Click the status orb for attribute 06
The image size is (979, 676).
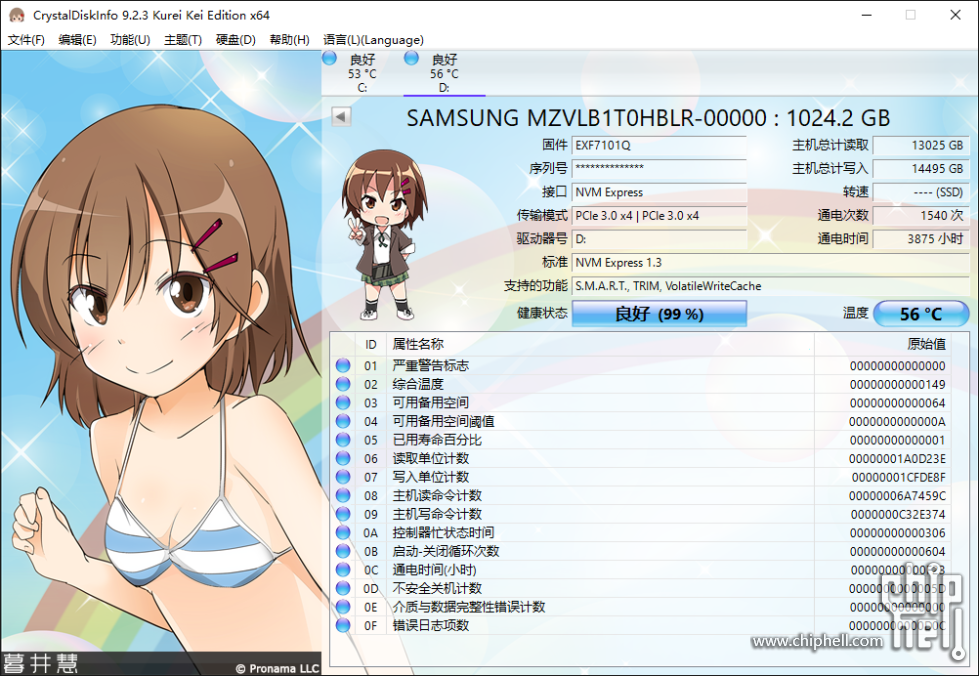[343, 458]
